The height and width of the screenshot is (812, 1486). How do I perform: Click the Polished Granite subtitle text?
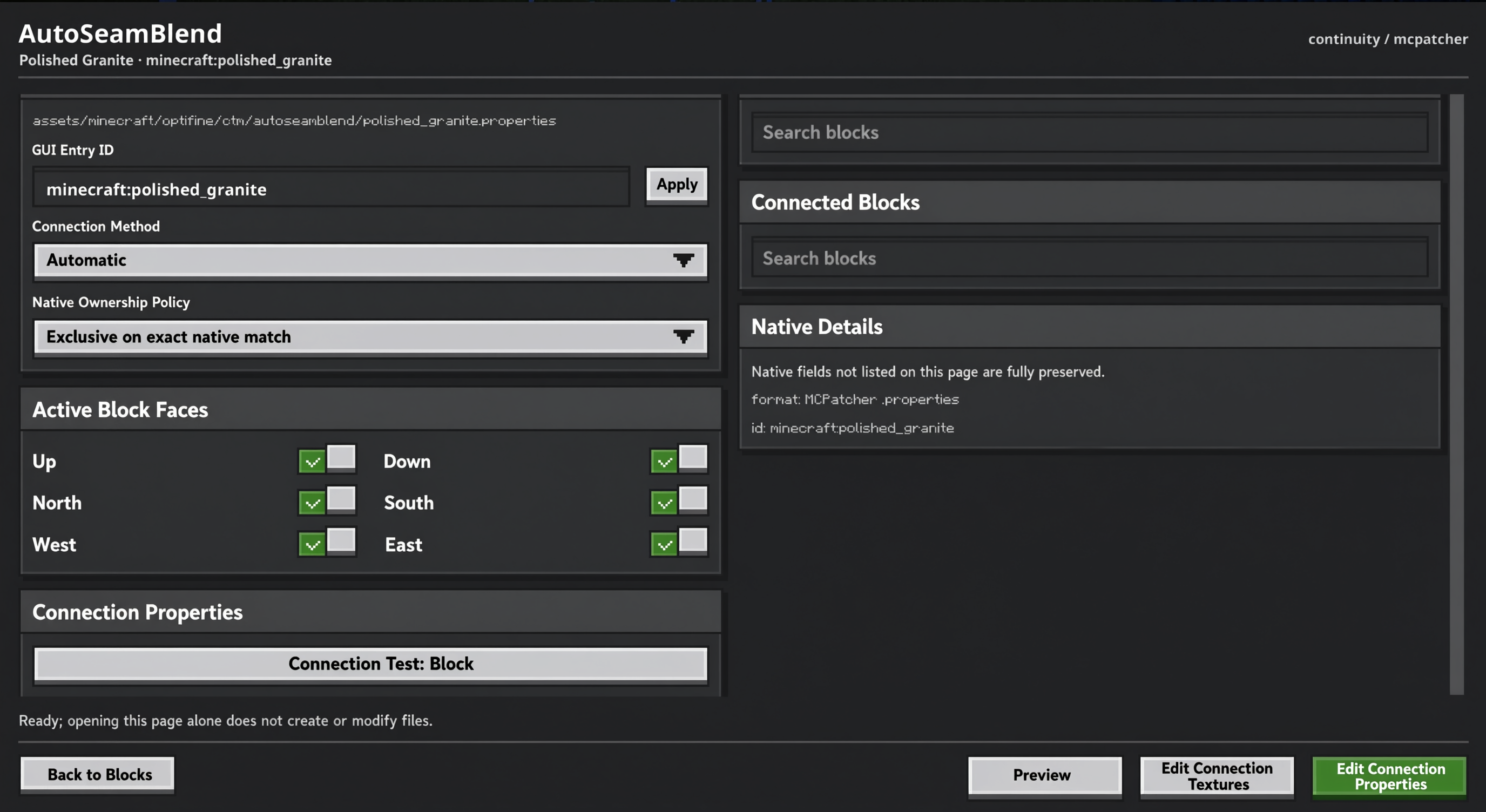pyautogui.click(x=175, y=60)
